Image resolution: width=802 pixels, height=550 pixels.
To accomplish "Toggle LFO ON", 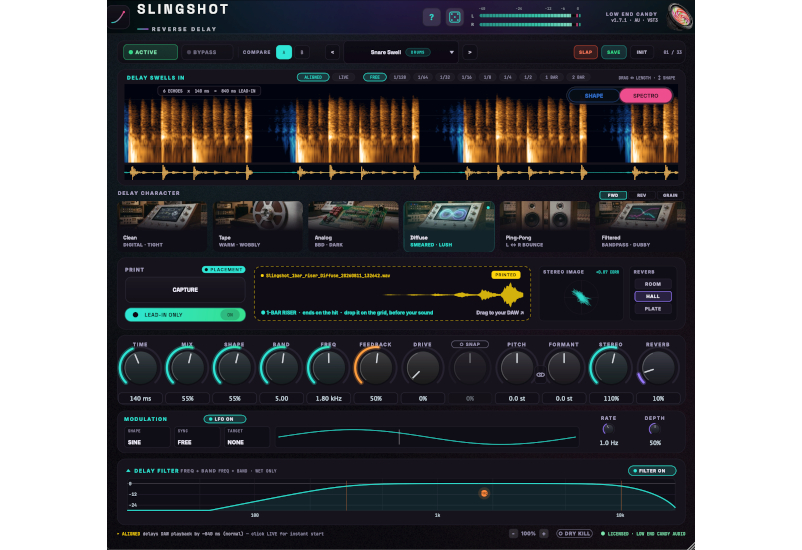I will click(x=225, y=419).
